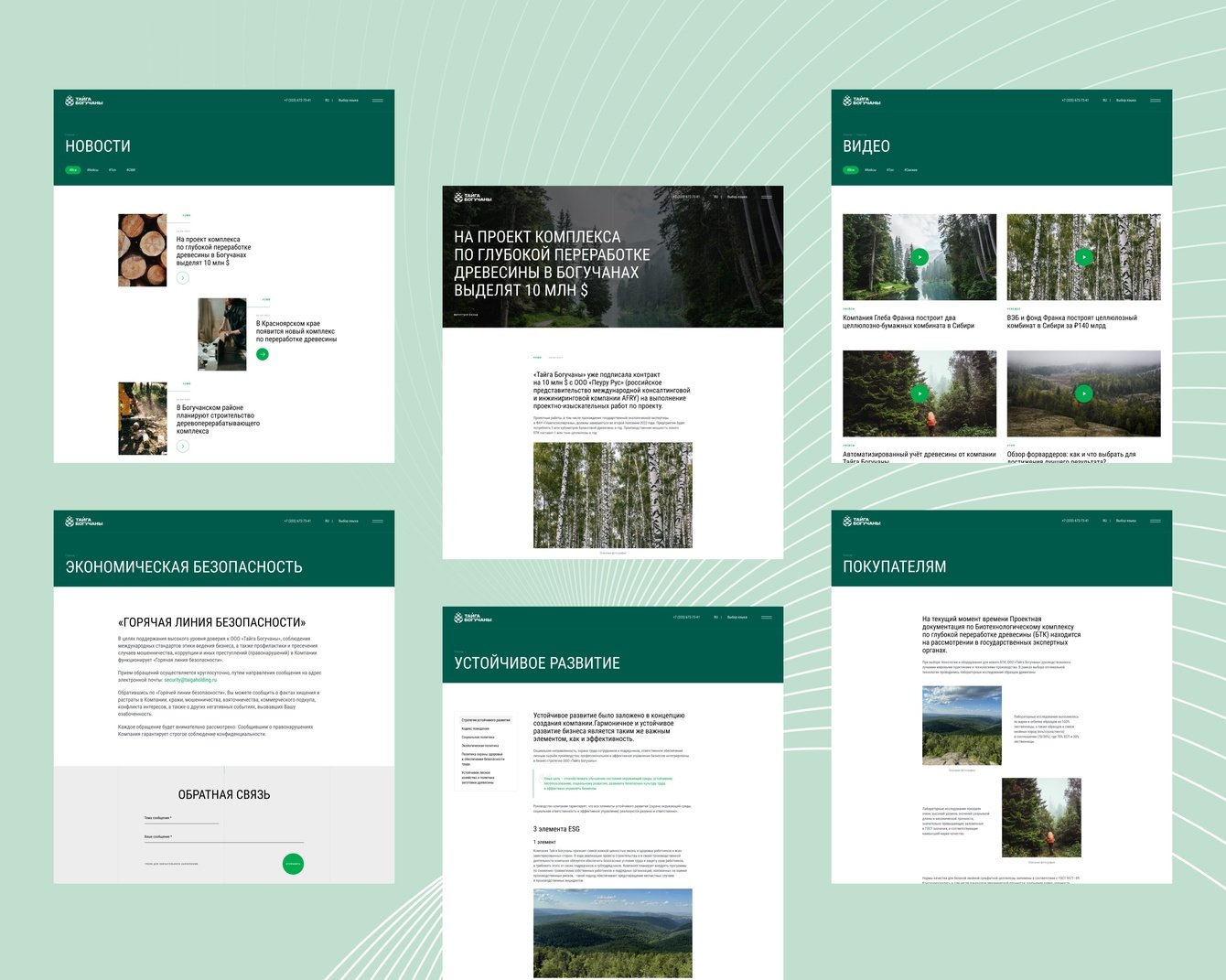Click arrow under 'В Богучанском районе' news item
This screenshot has width=1226, height=980.
[183, 446]
